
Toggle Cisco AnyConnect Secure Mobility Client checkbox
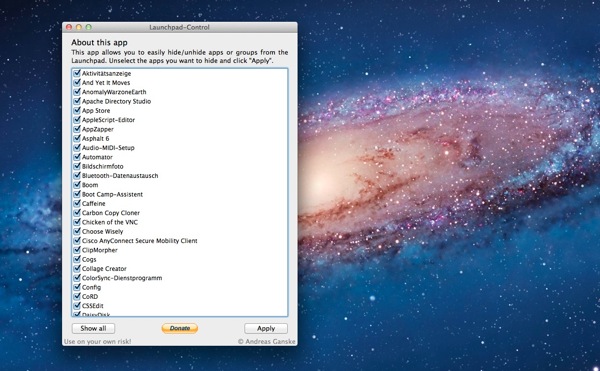pos(77,241)
